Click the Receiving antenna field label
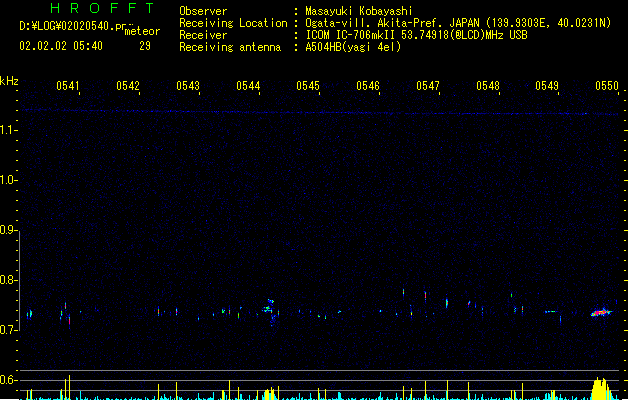Viewport: 629px width, 400px height. click(x=230, y=47)
